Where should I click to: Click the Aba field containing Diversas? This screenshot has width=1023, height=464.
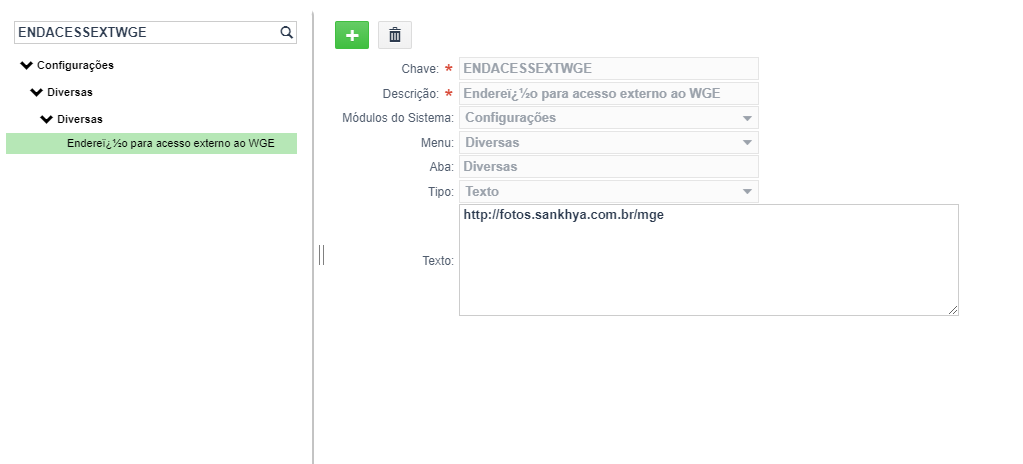click(x=609, y=166)
